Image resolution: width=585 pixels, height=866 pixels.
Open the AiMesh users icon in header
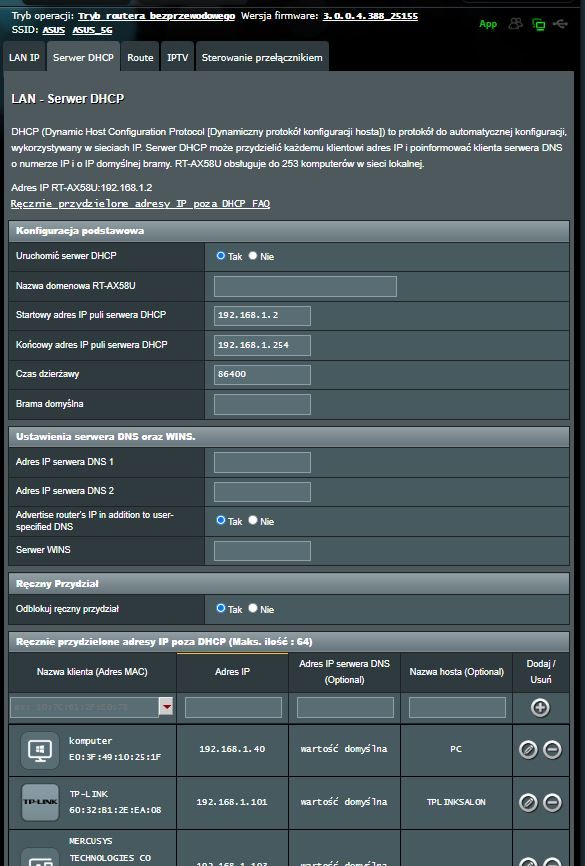(x=515, y=24)
